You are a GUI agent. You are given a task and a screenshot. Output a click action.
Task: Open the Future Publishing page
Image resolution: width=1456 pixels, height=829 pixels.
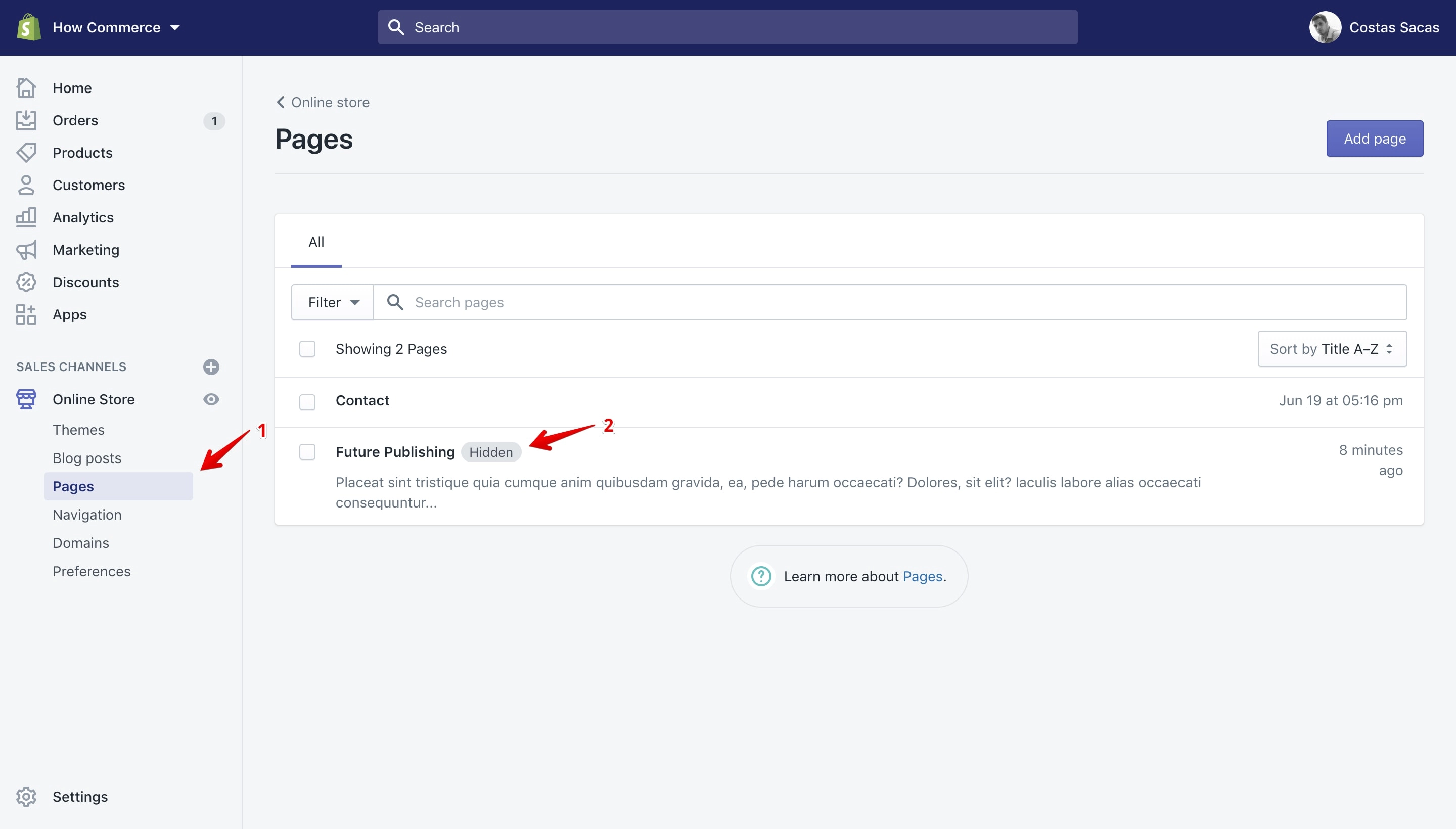(395, 452)
